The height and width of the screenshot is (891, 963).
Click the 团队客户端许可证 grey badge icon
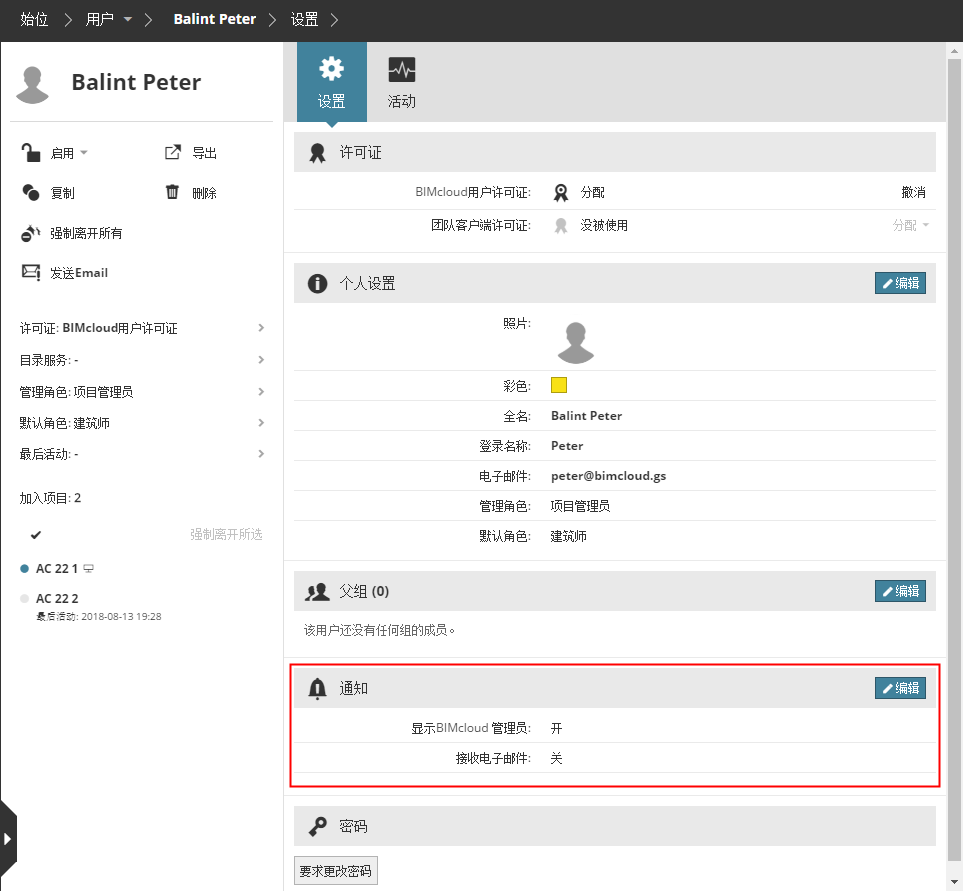point(561,226)
